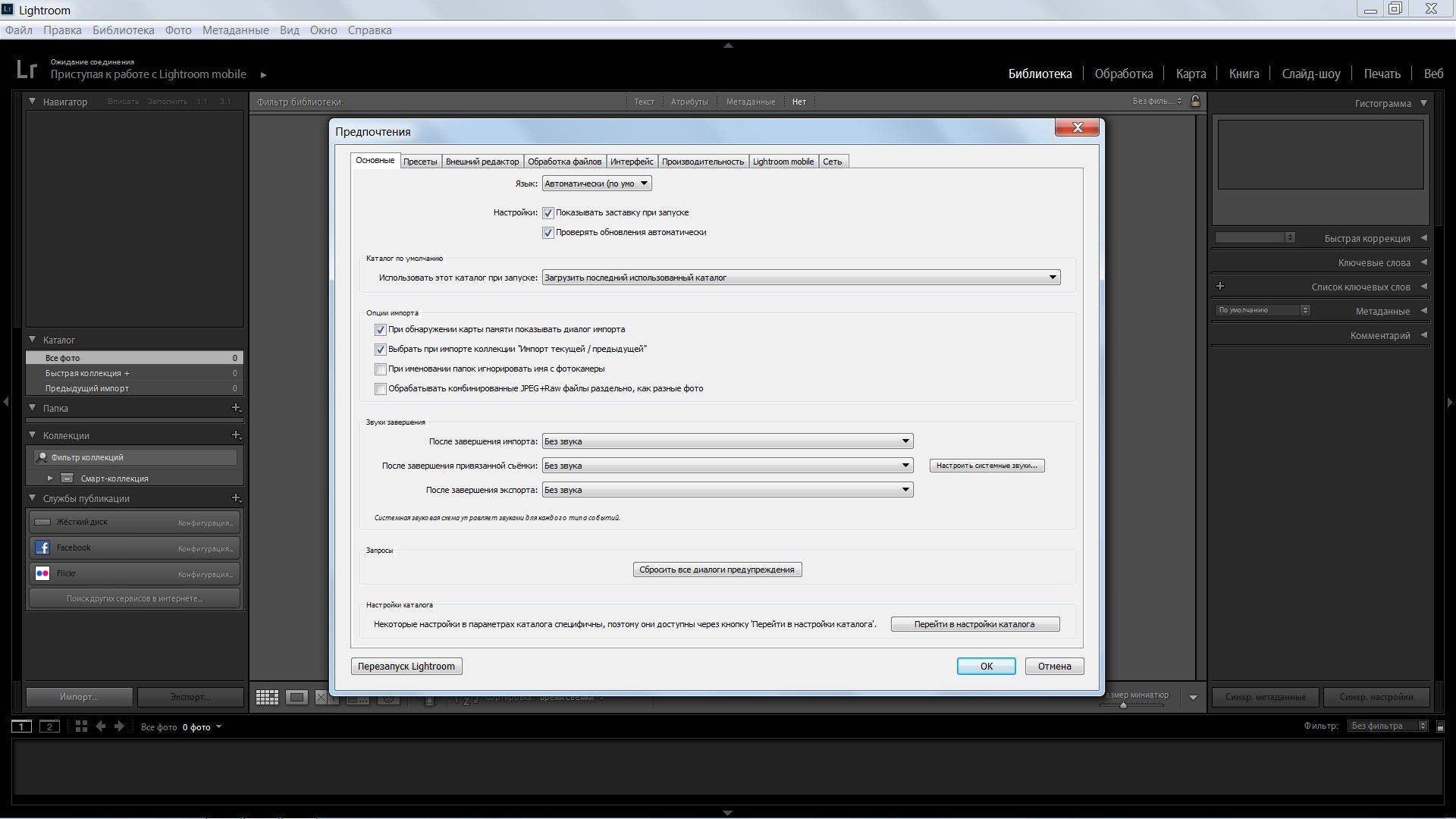Screen dimensions: 1456x819
Task: Collapse the Histogram panel
Action: [1423, 103]
